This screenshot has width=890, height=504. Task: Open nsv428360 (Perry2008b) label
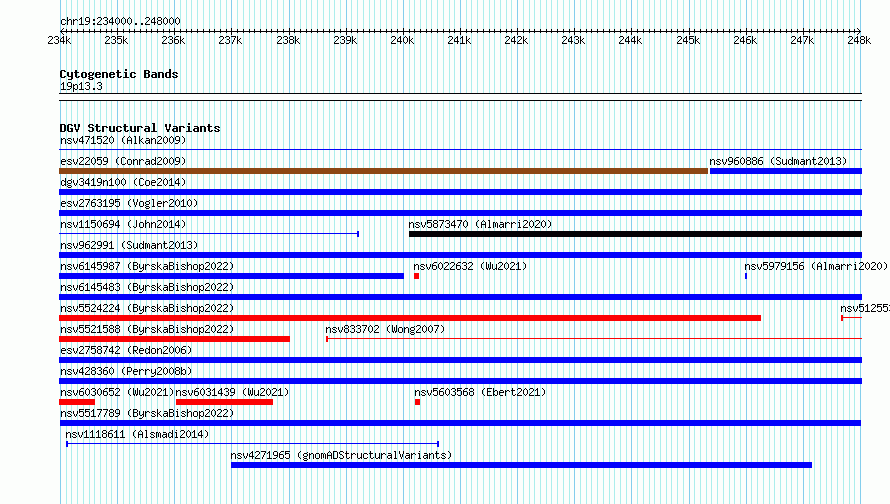coord(126,371)
